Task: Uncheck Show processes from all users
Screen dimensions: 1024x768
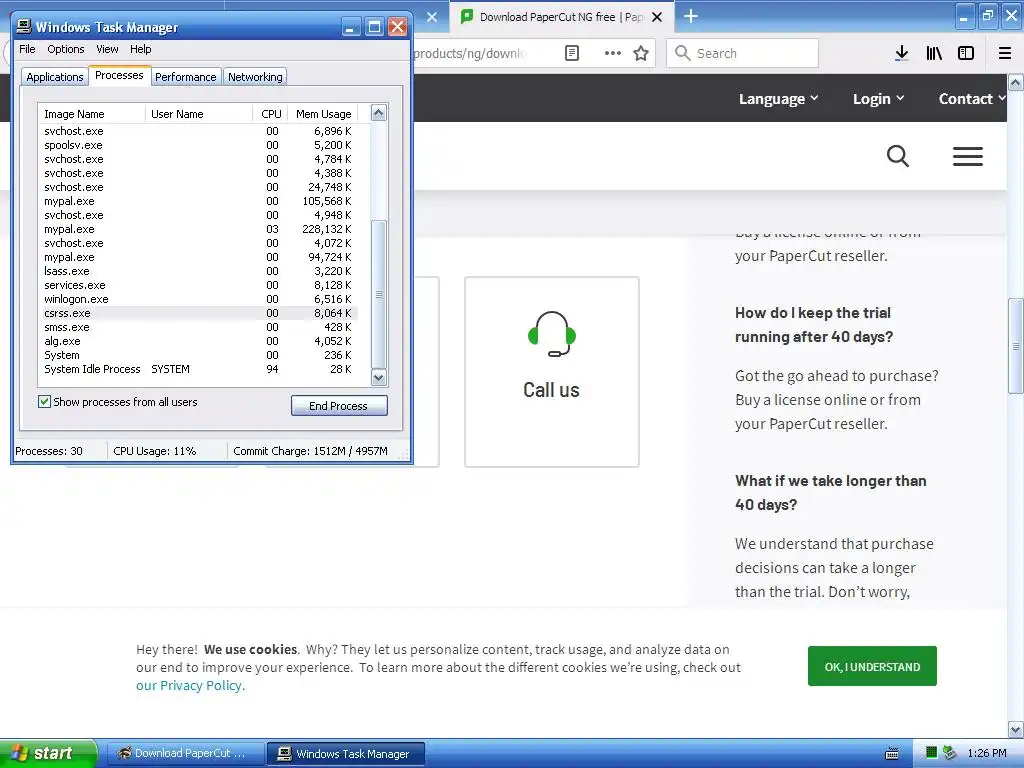Action: [44, 402]
